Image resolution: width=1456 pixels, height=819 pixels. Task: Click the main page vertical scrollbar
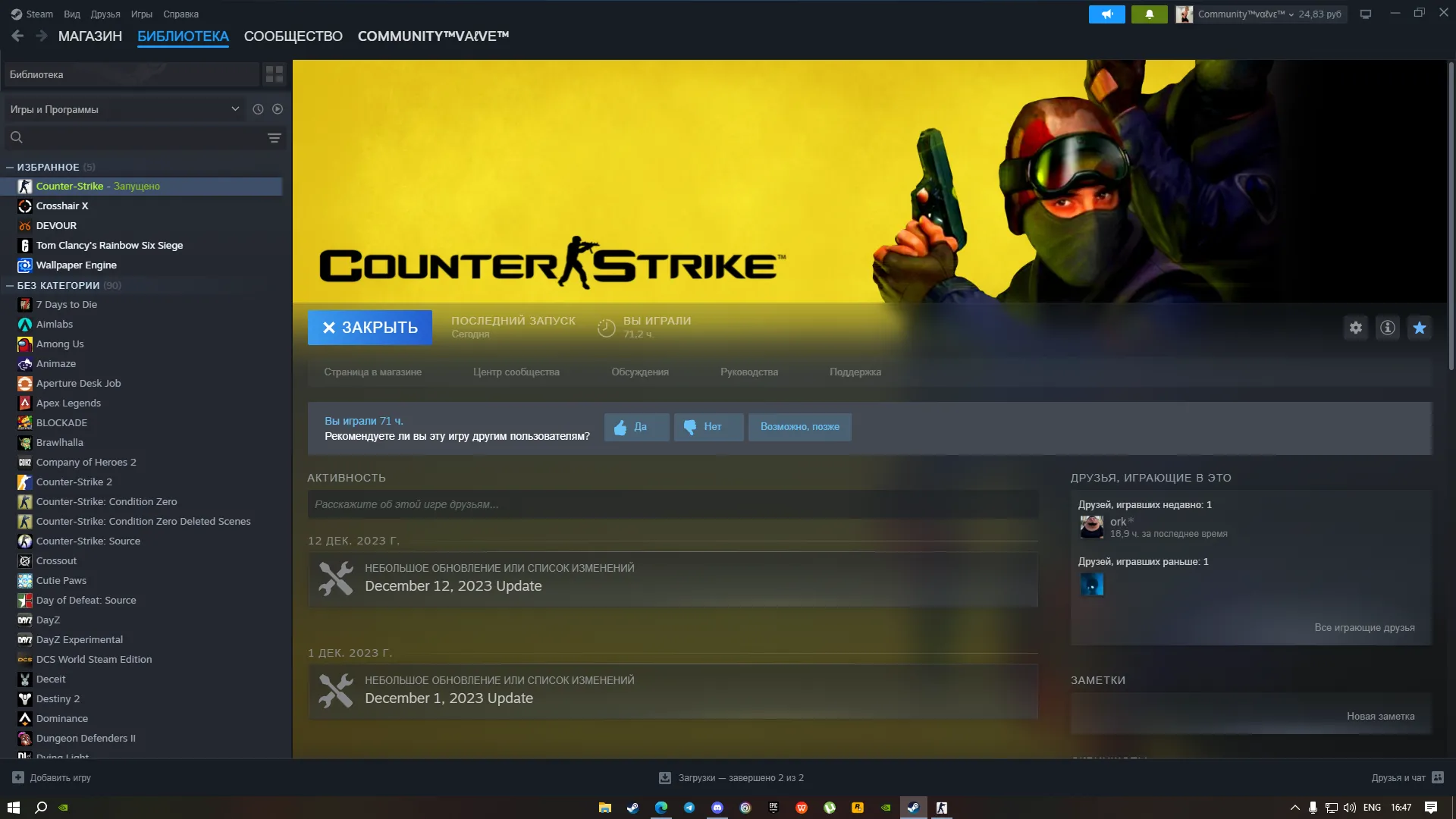[x=1451, y=216]
